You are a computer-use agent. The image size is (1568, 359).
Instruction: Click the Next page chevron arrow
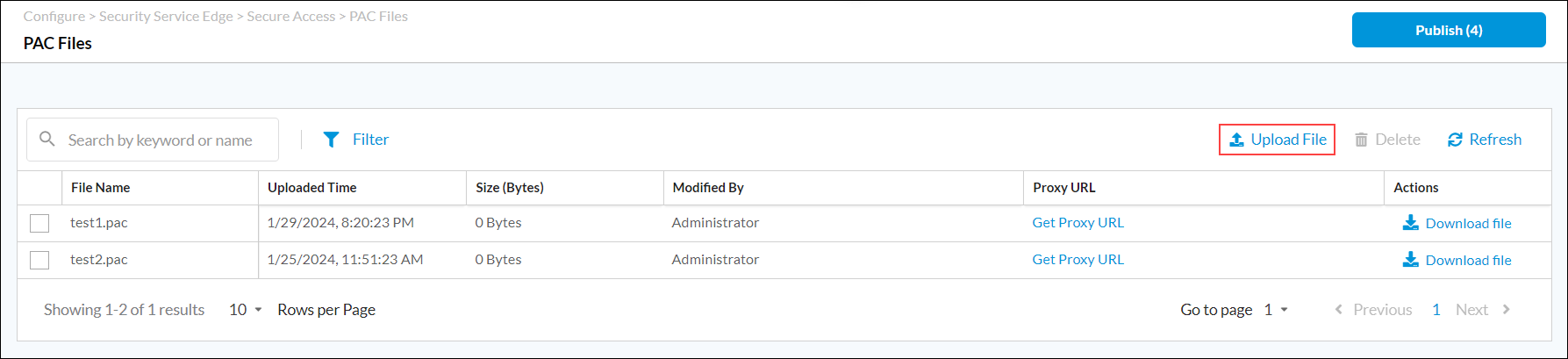[x=1506, y=310]
